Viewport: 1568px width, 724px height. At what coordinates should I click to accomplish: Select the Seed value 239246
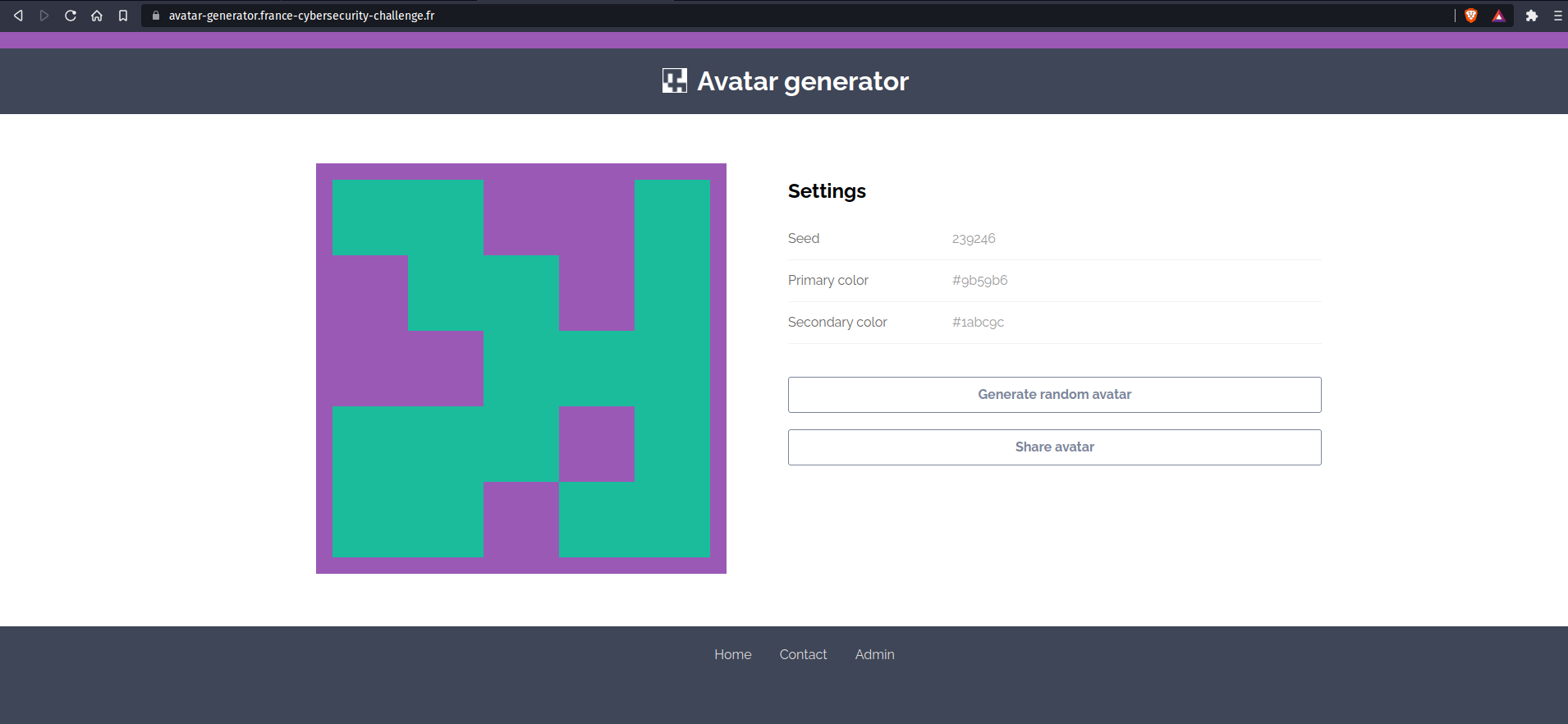974,239
